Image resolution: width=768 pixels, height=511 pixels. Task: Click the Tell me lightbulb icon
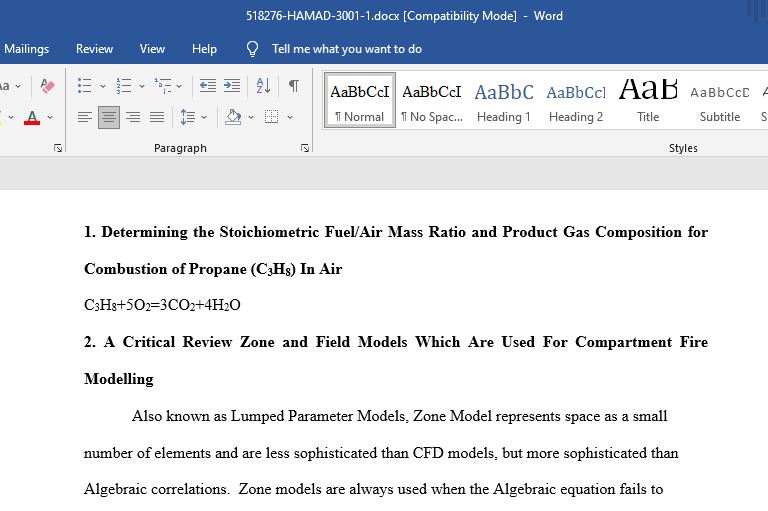point(252,49)
